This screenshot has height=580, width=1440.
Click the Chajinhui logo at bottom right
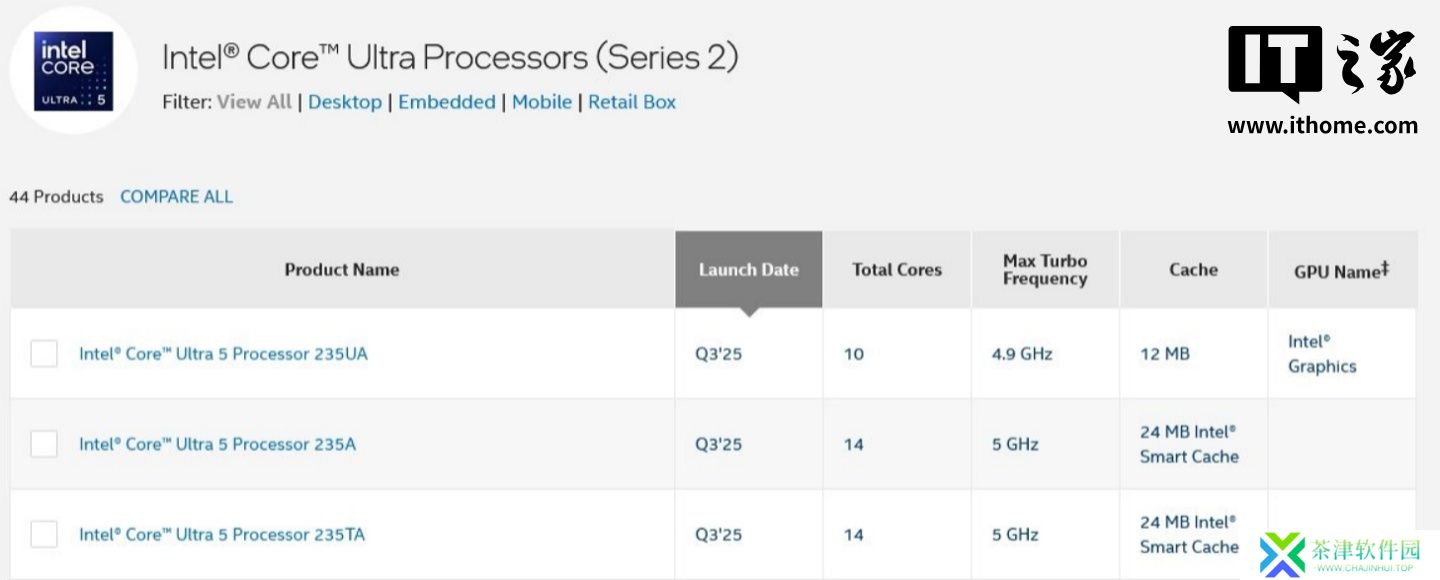pyautogui.click(x=1340, y=555)
